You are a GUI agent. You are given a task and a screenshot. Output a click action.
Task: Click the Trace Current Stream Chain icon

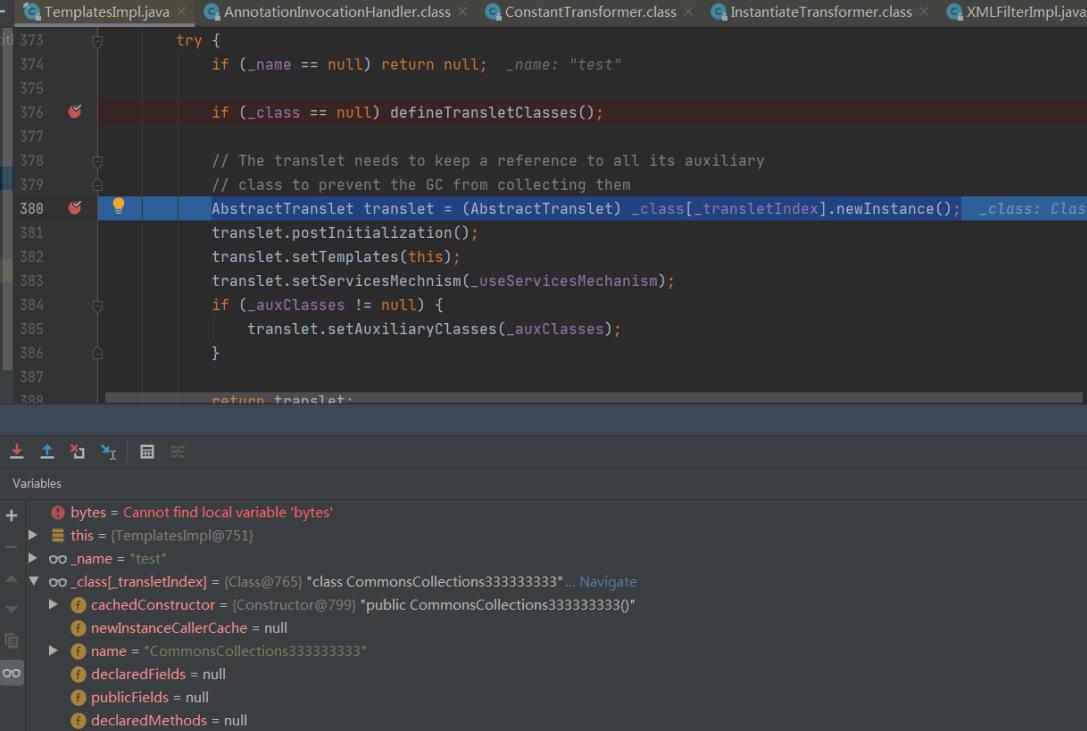tap(177, 452)
